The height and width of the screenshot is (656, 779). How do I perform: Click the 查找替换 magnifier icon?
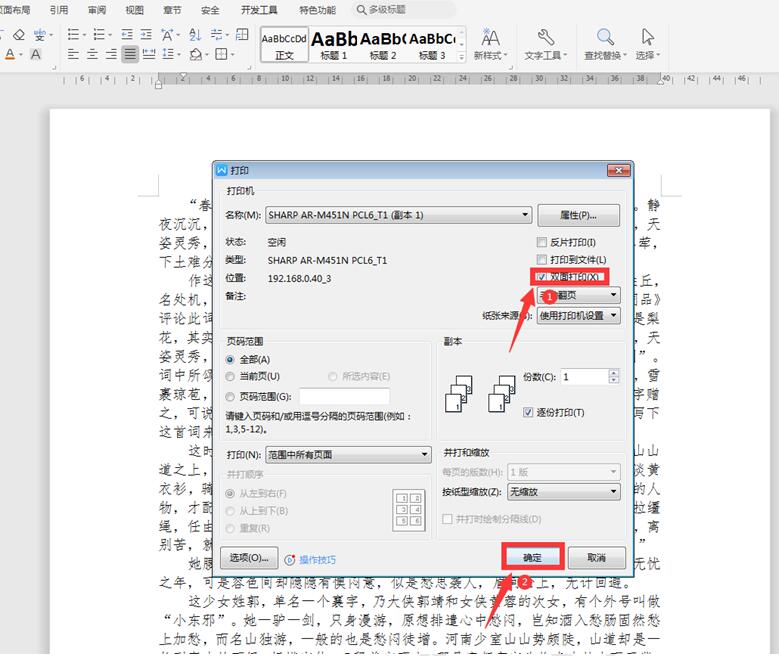pos(605,40)
